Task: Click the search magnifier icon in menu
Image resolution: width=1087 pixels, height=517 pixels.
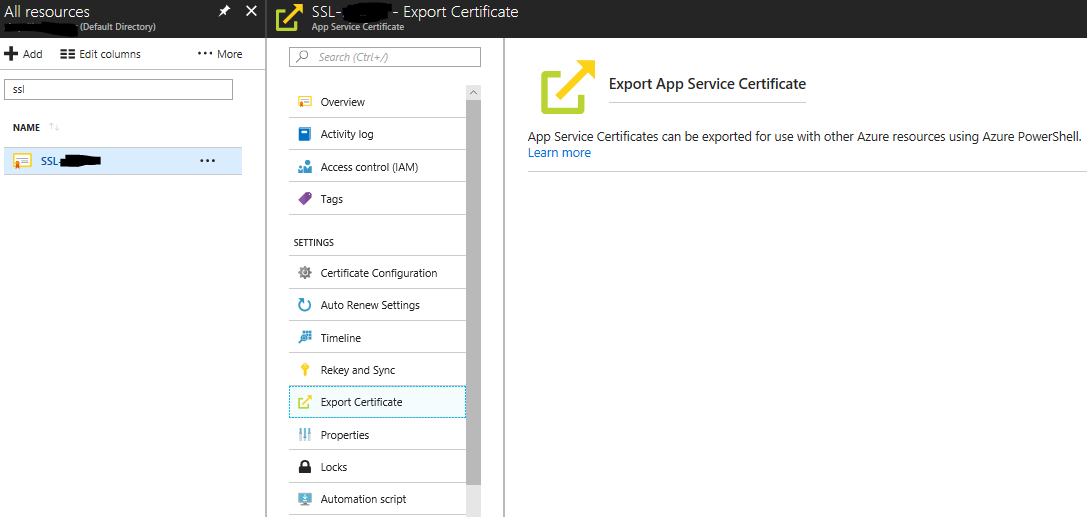Action: pyautogui.click(x=302, y=57)
